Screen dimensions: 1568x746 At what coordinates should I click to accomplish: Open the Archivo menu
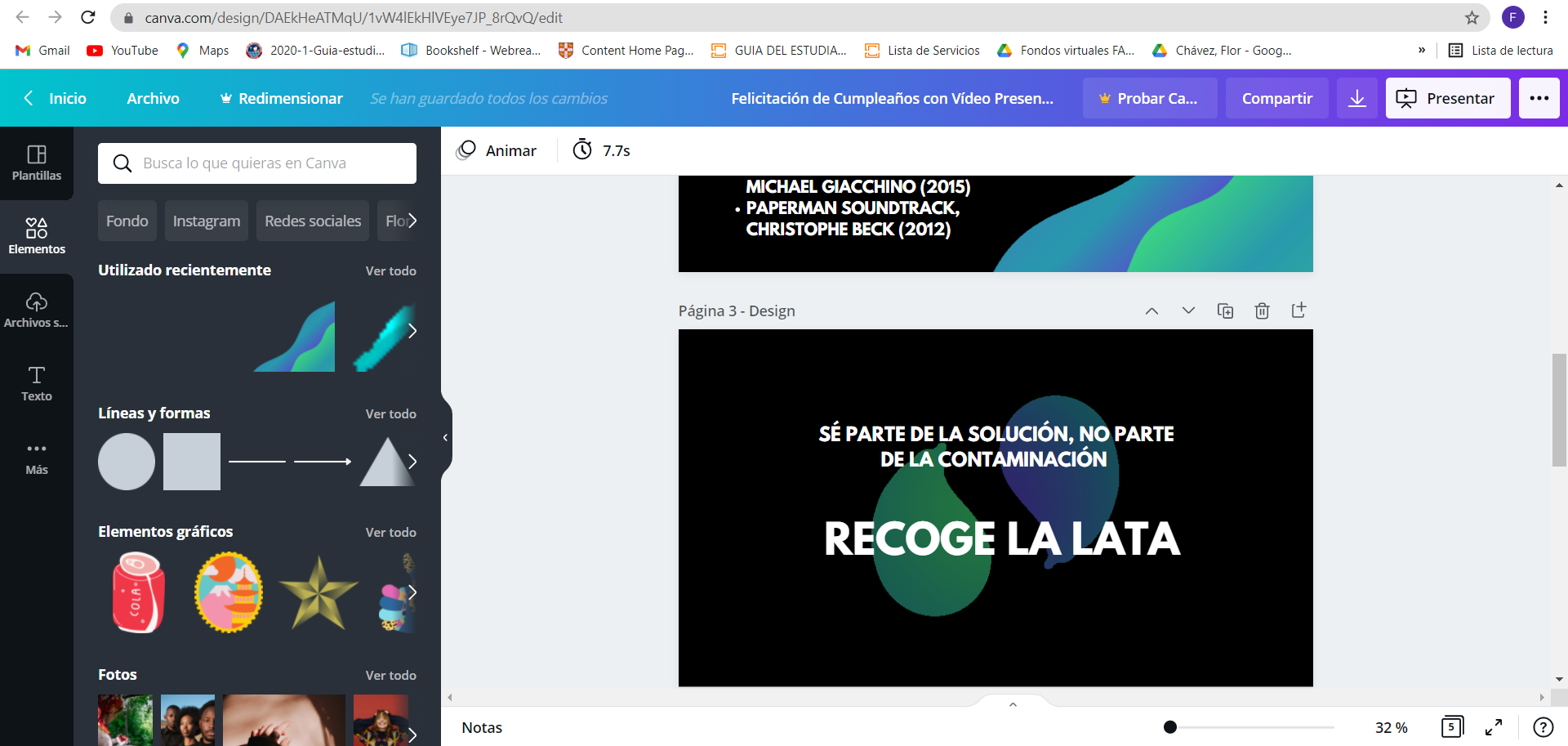coord(153,98)
